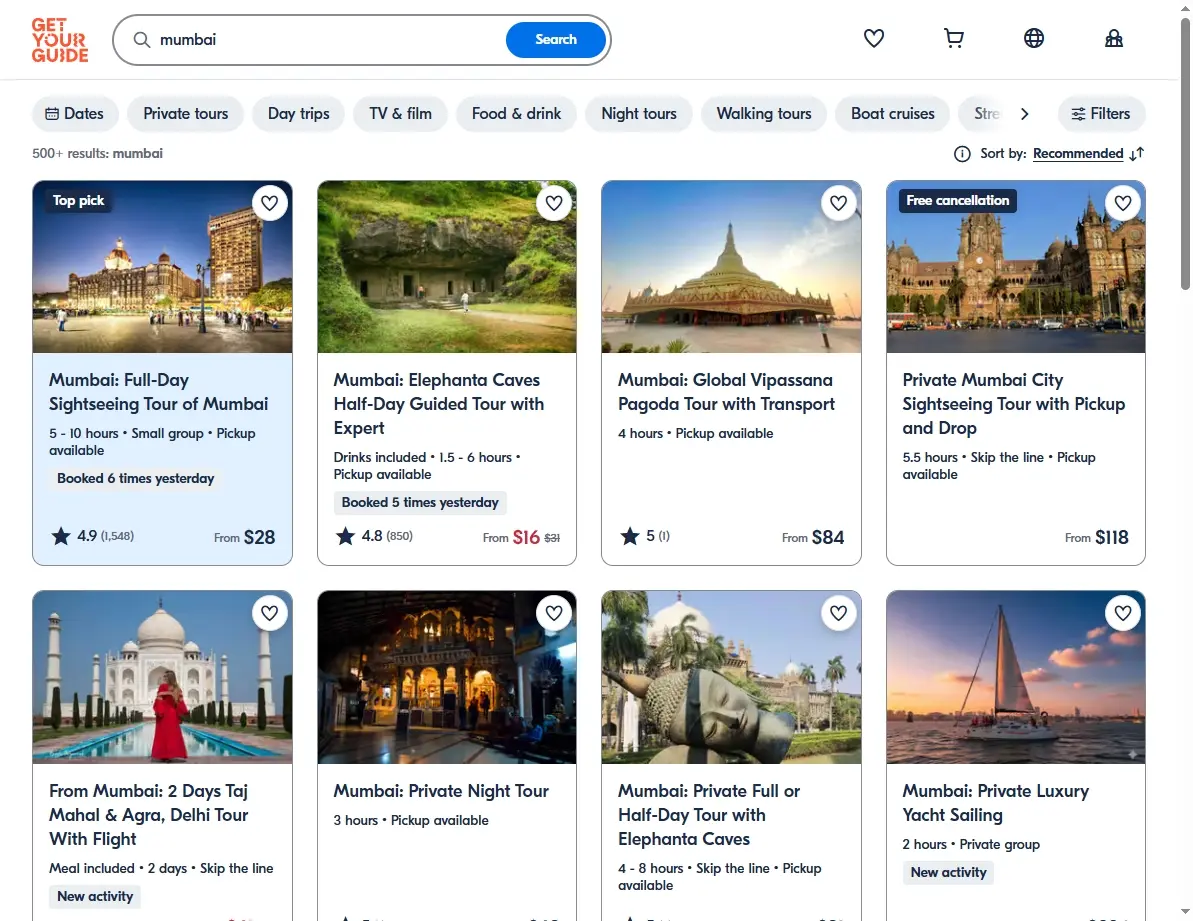Viewport: 1193px width, 921px height.
Task: Filter by Walking tours
Action: coord(764,114)
